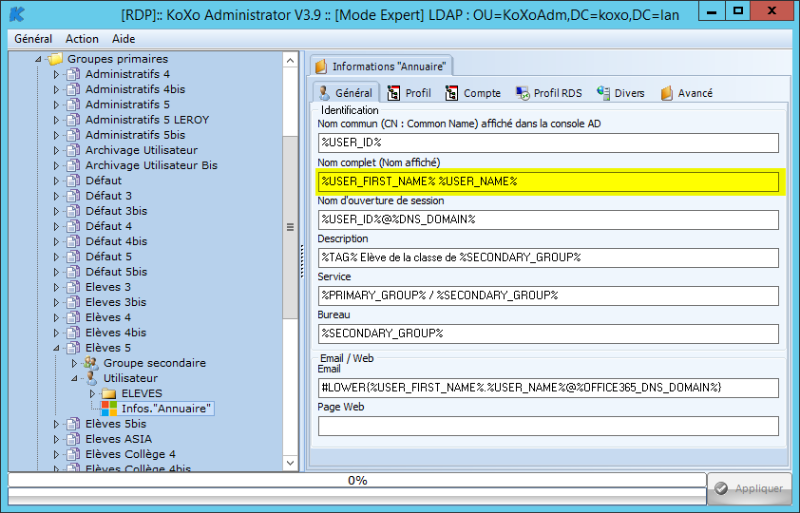Open the Général menu
This screenshot has width=800, height=513.
[x=33, y=39]
